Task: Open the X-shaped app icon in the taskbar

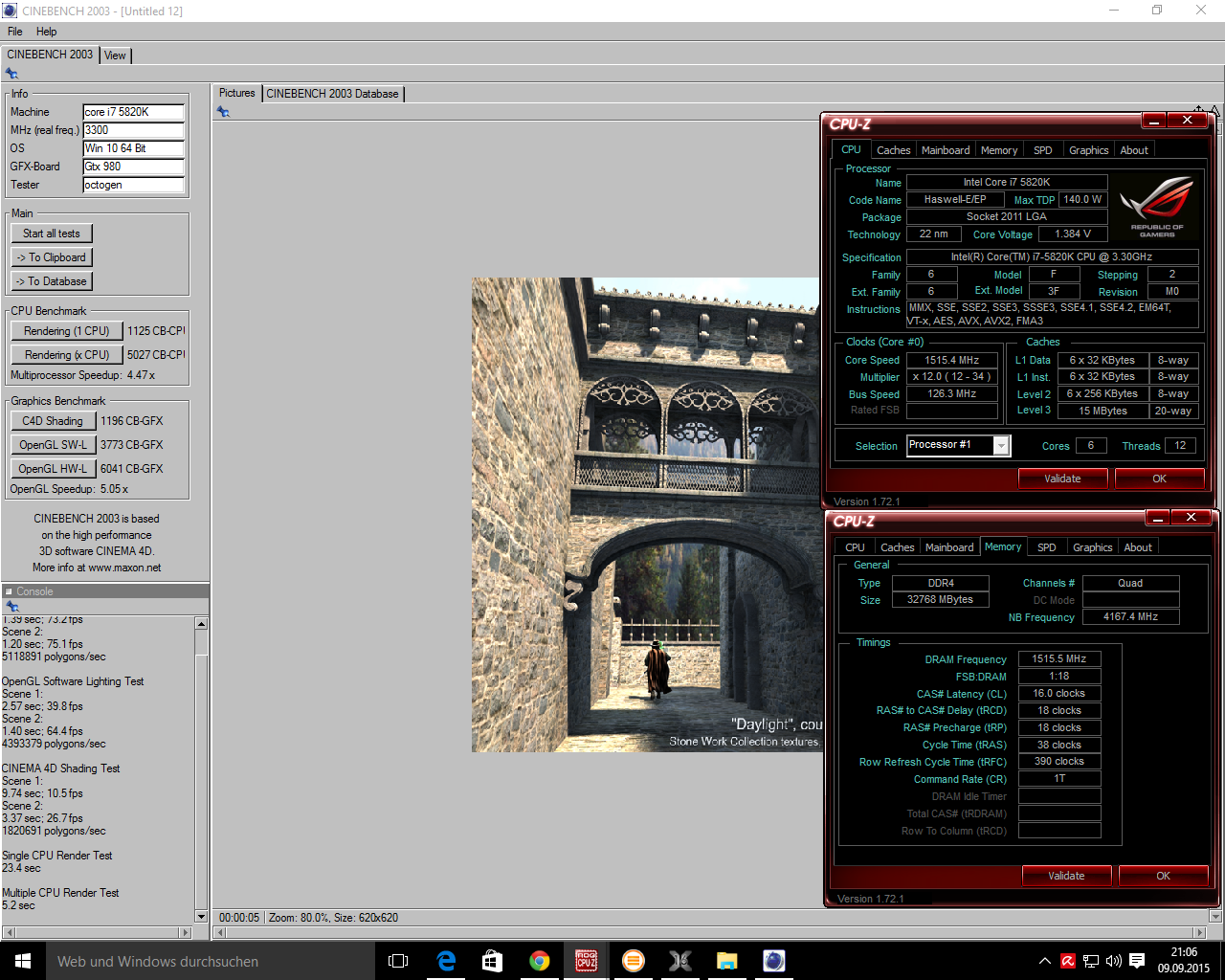Action: [x=680, y=961]
